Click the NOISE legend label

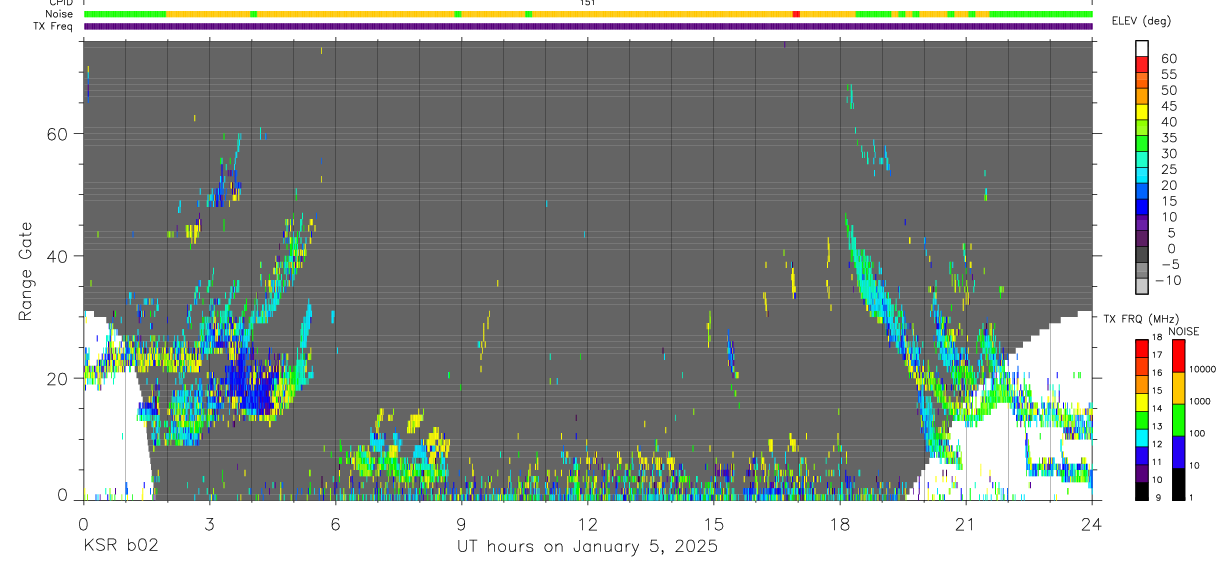tap(1183, 331)
